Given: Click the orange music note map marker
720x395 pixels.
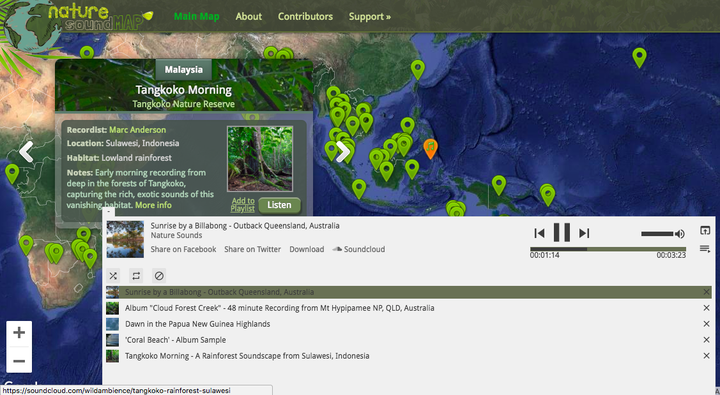Looking at the screenshot, I should [430, 148].
